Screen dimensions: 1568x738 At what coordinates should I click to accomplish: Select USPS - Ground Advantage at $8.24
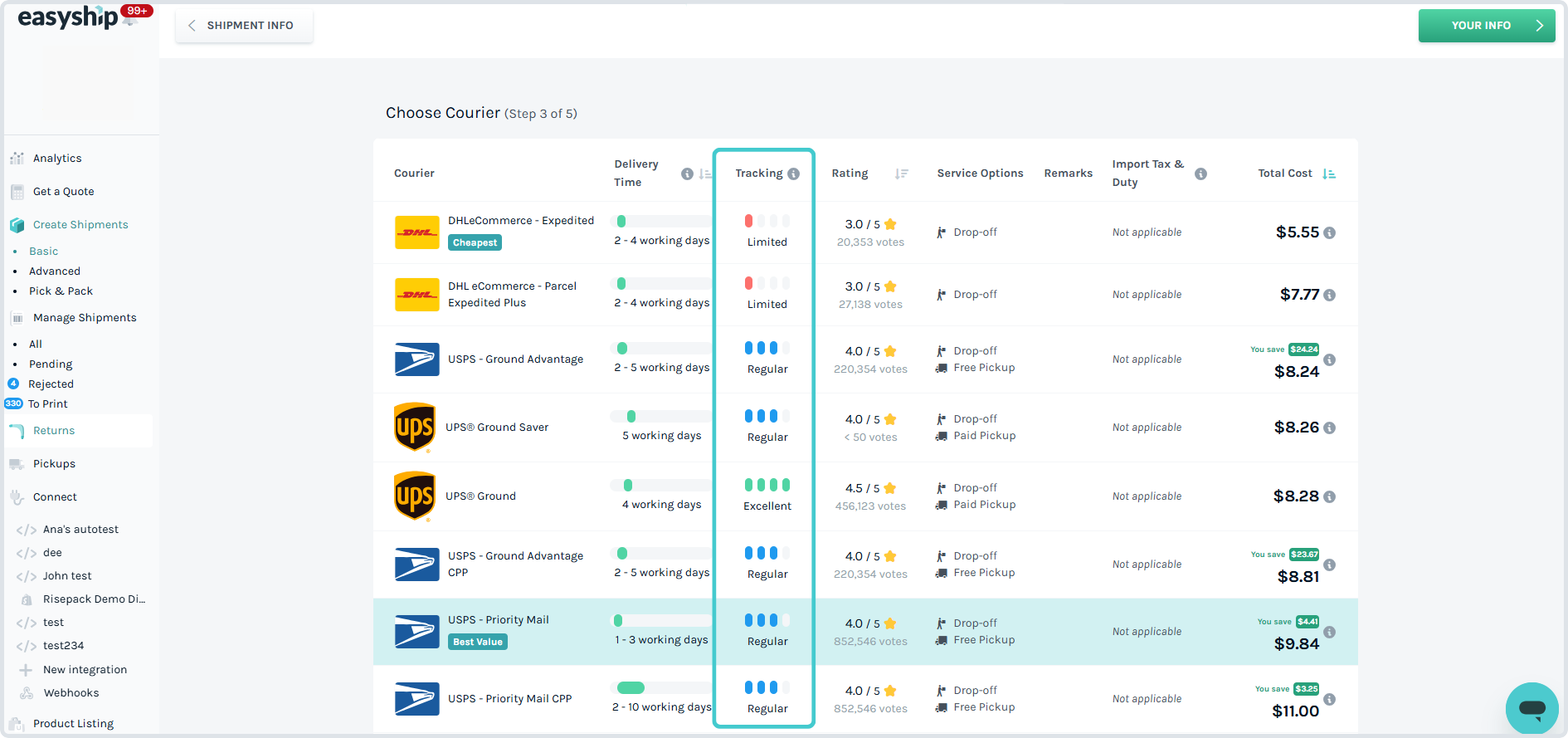click(x=865, y=359)
